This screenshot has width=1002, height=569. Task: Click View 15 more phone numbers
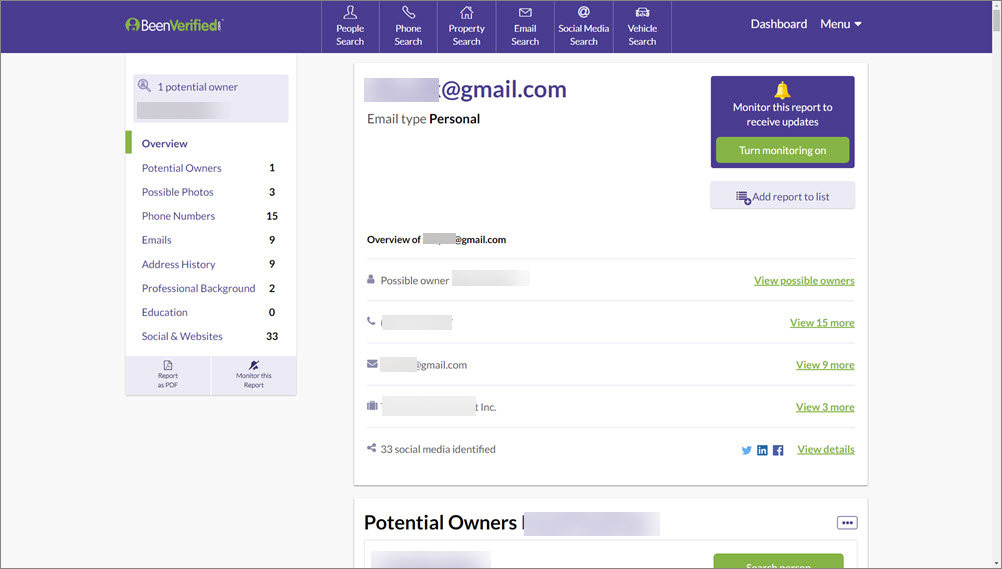click(822, 323)
